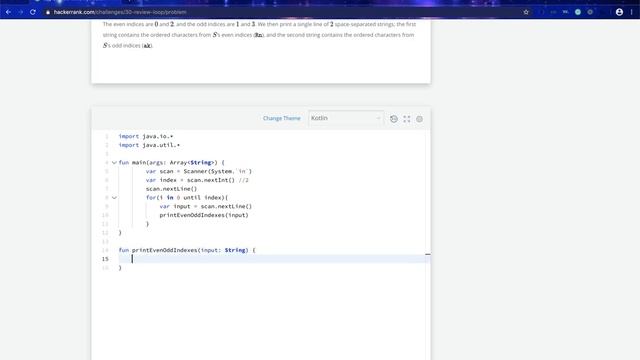This screenshot has width=640, height=360.
Task: Reset code using the history icon
Action: point(393,119)
